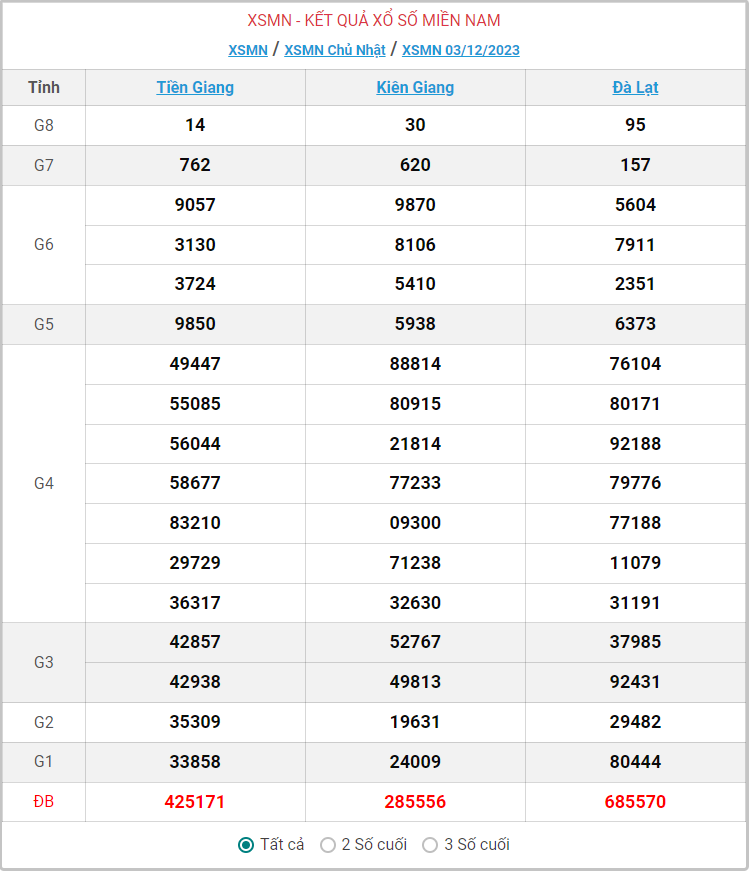This screenshot has width=752, height=876.
Task: Click the Đà Lạt special prize 685570
Action: [635, 802]
